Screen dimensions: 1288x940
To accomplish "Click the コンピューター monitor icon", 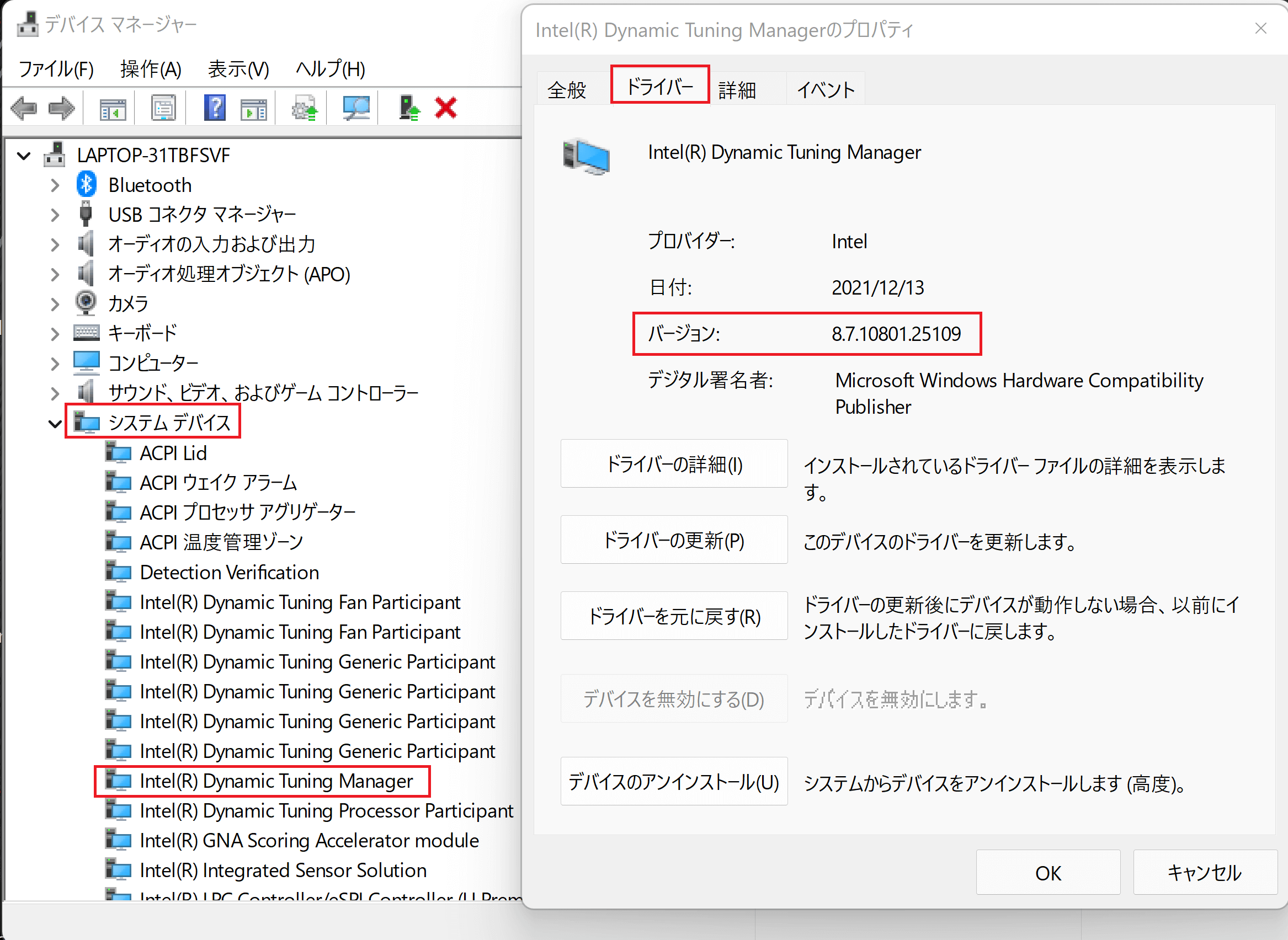I will click(87, 362).
